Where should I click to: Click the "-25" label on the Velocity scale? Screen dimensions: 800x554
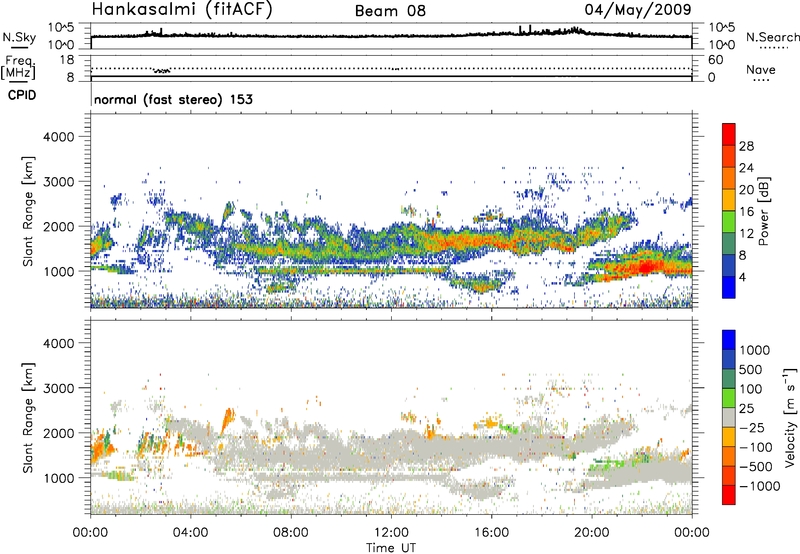coord(752,428)
